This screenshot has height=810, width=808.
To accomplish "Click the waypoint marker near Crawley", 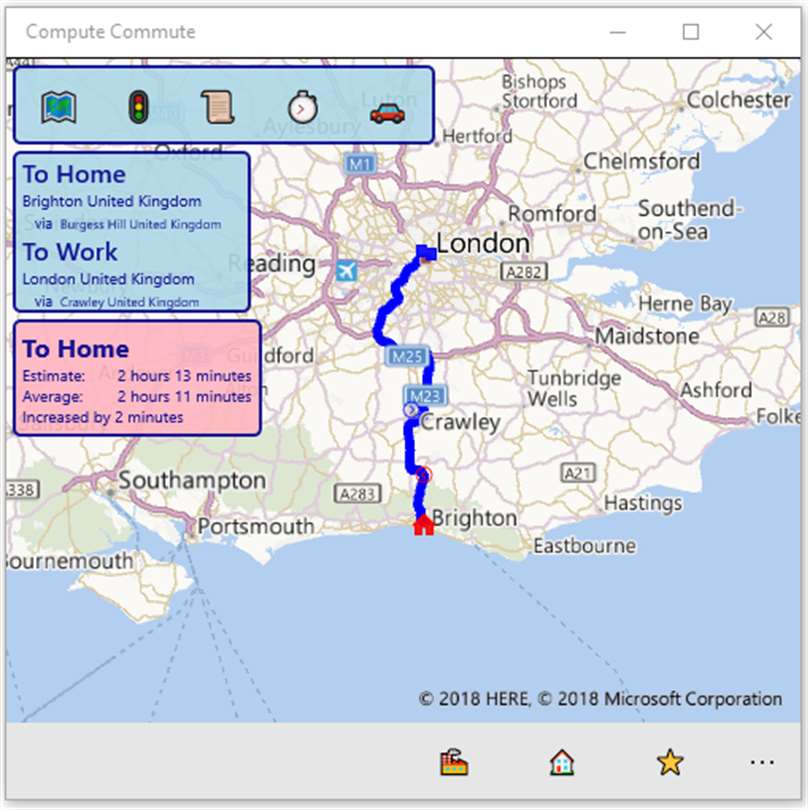I will [411, 410].
